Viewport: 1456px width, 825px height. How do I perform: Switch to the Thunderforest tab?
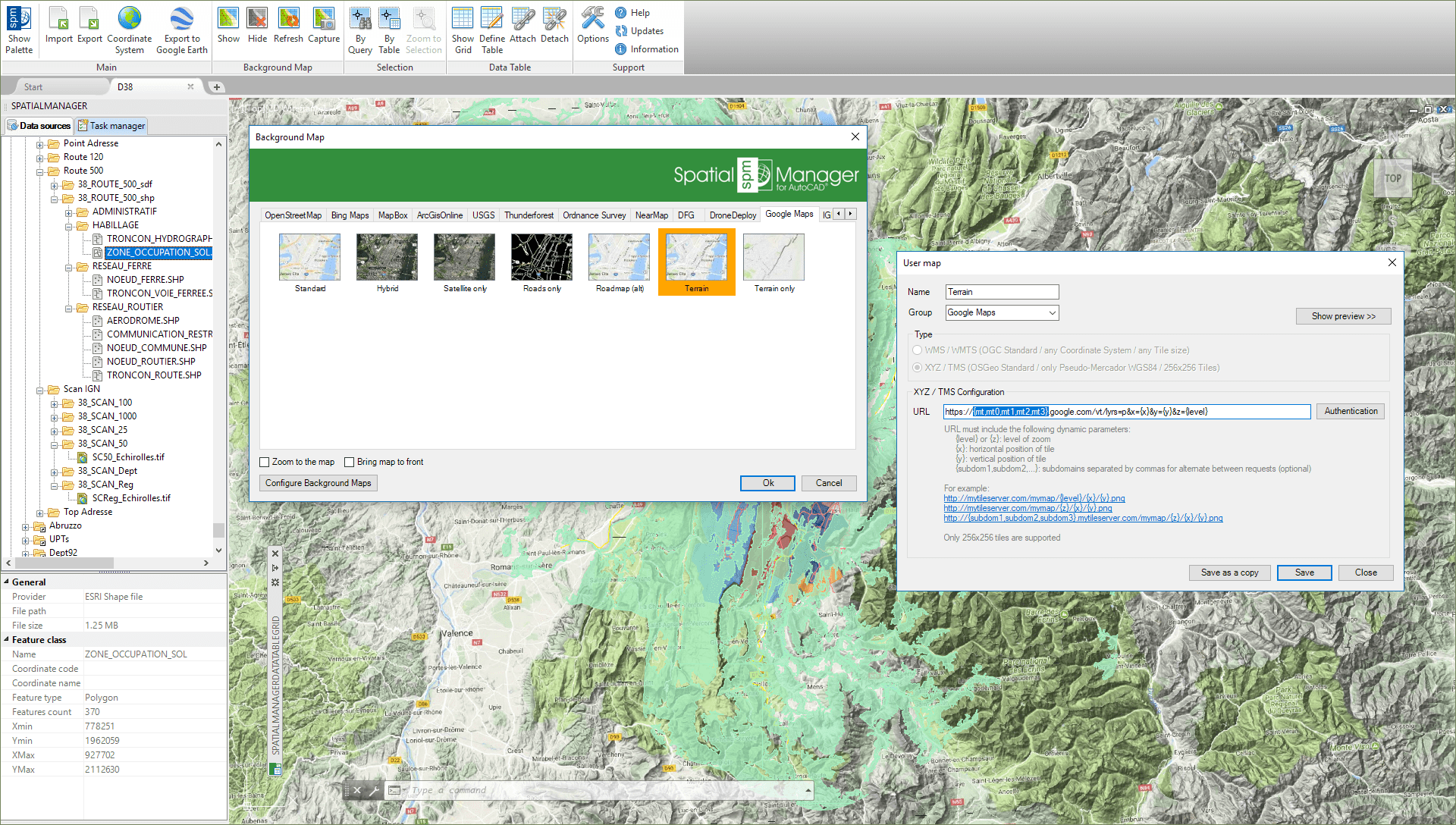(x=529, y=215)
